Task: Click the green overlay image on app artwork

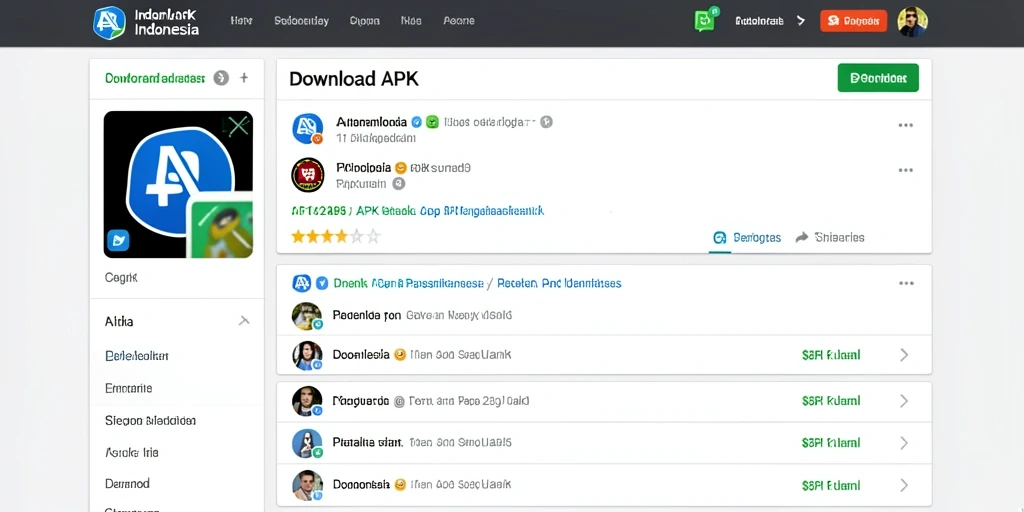Action: click(x=220, y=225)
